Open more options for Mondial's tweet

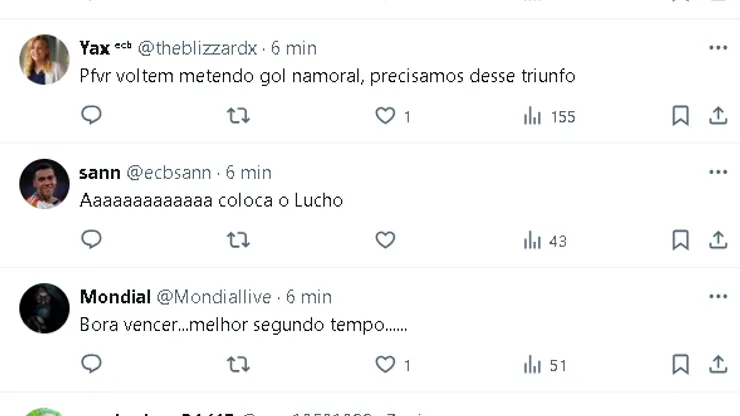click(718, 296)
